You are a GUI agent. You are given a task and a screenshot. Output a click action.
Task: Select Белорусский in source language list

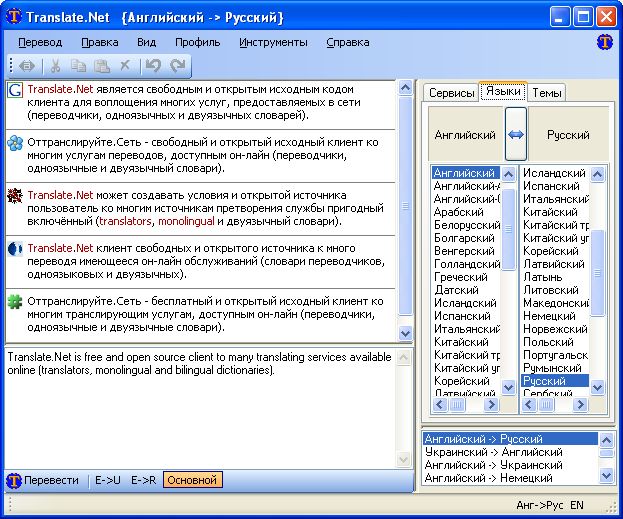click(465, 225)
